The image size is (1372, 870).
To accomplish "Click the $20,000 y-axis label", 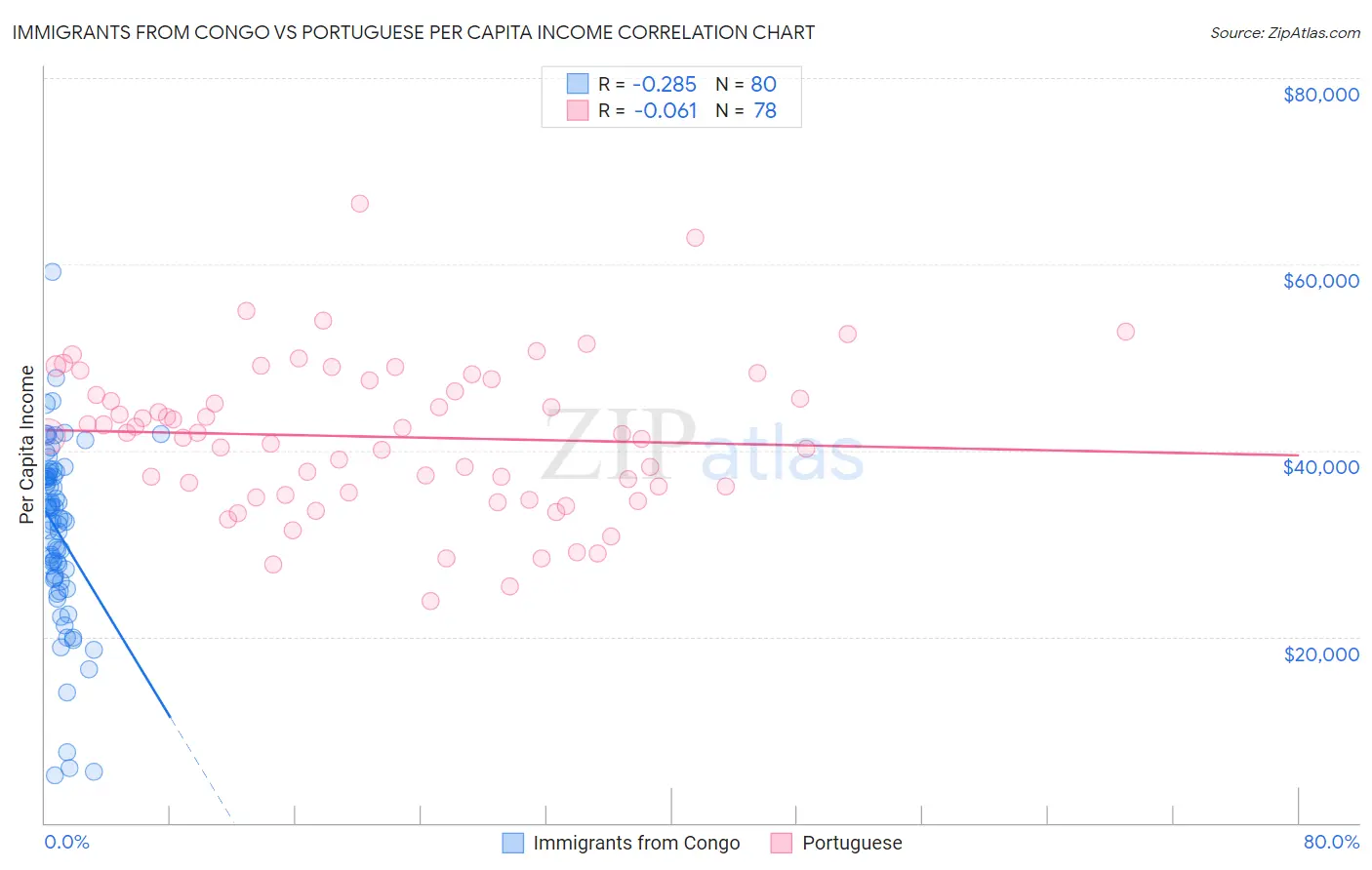I will click(x=1321, y=653).
